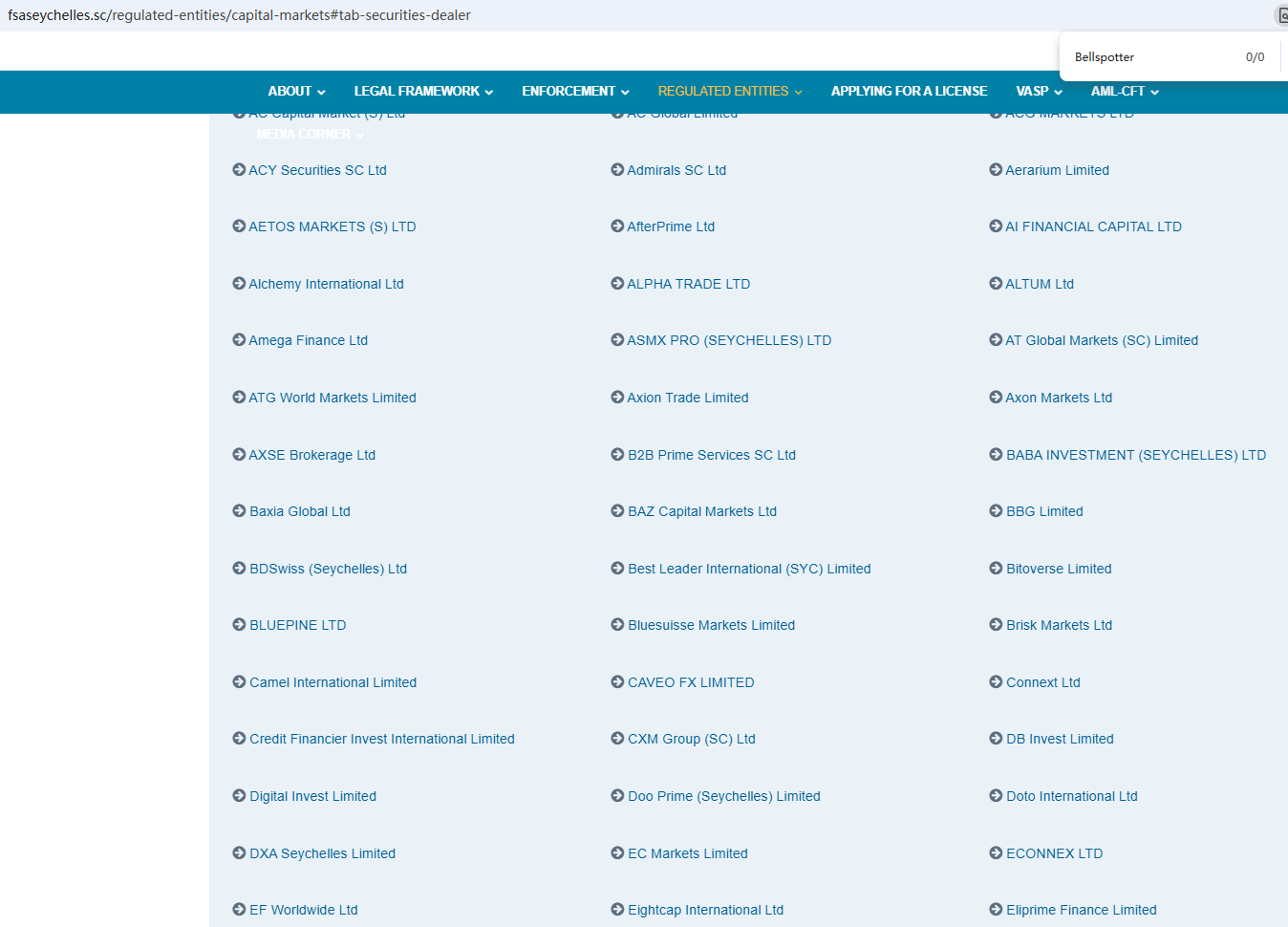
Task: Expand the REGULATED ENTITIES dropdown menu
Action: pos(730,91)
